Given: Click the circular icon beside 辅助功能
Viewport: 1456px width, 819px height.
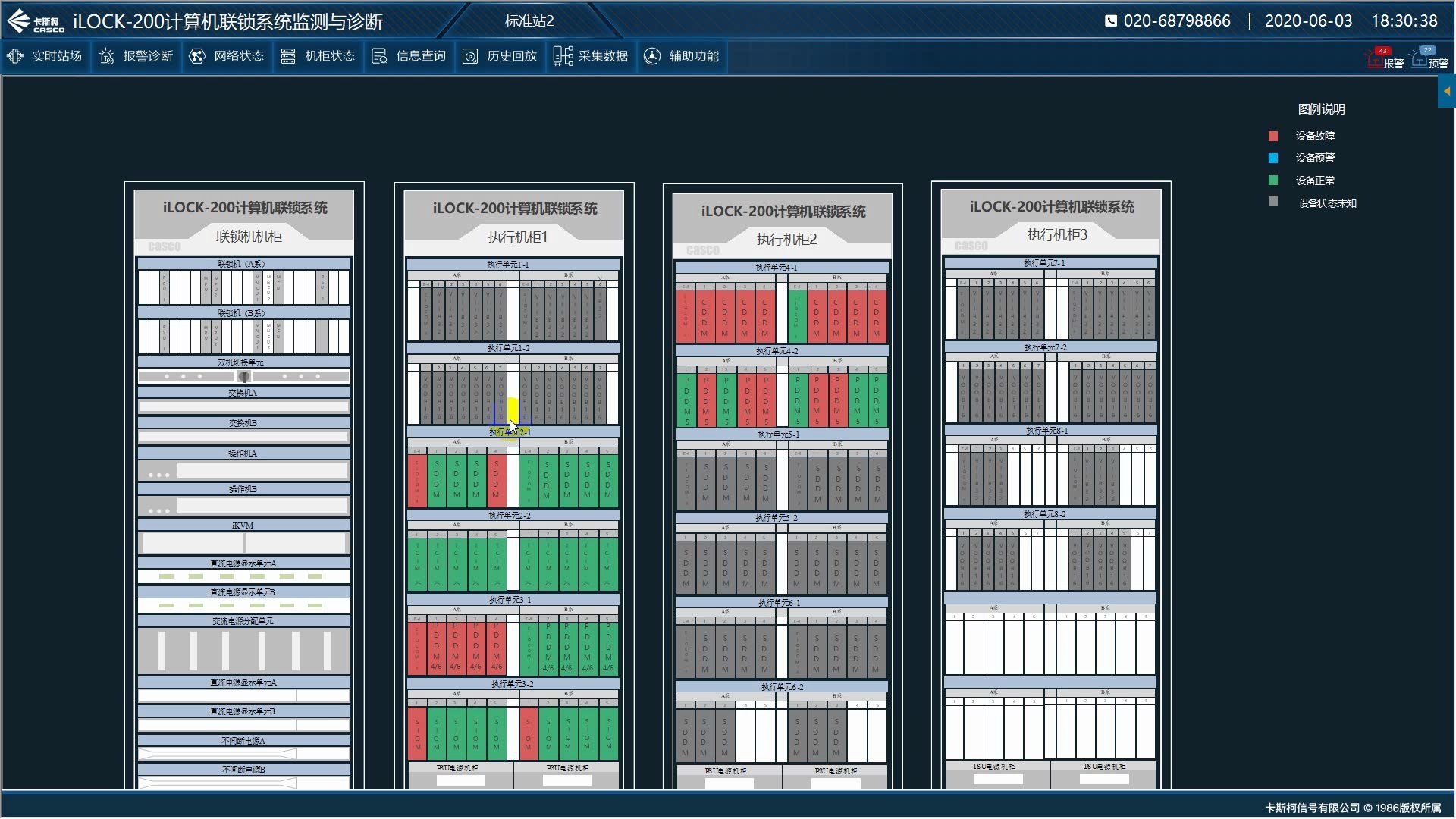Looking at the screenshot, I should [x=652, y=56].
